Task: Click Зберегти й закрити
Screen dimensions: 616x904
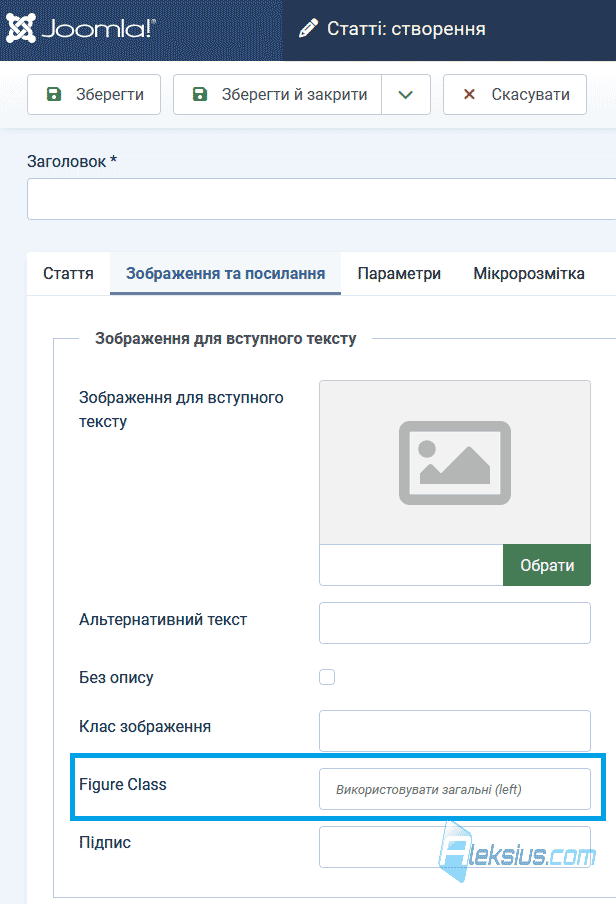Action: [x=277, y=95]
